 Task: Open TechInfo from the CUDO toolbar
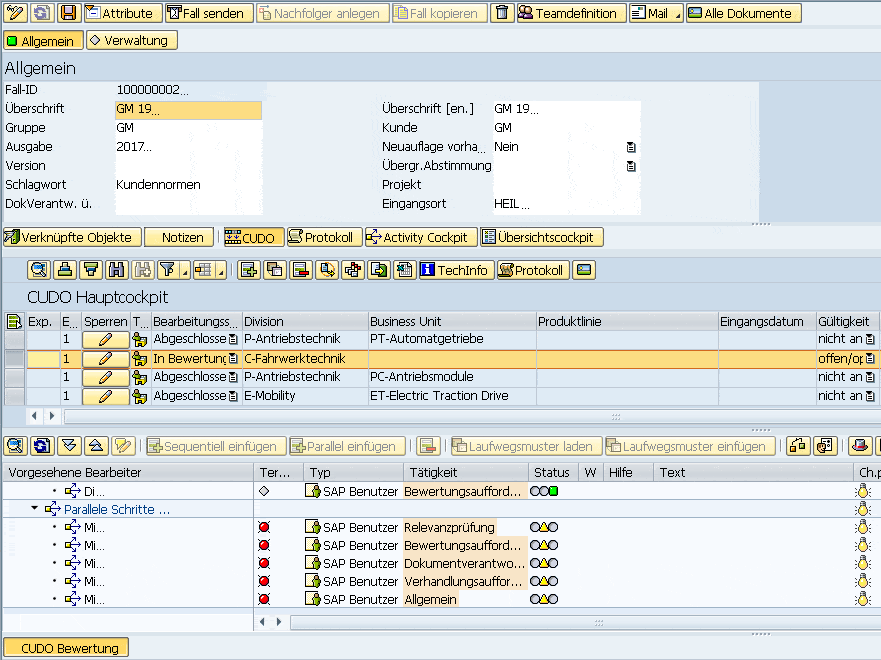coord(456,270)
